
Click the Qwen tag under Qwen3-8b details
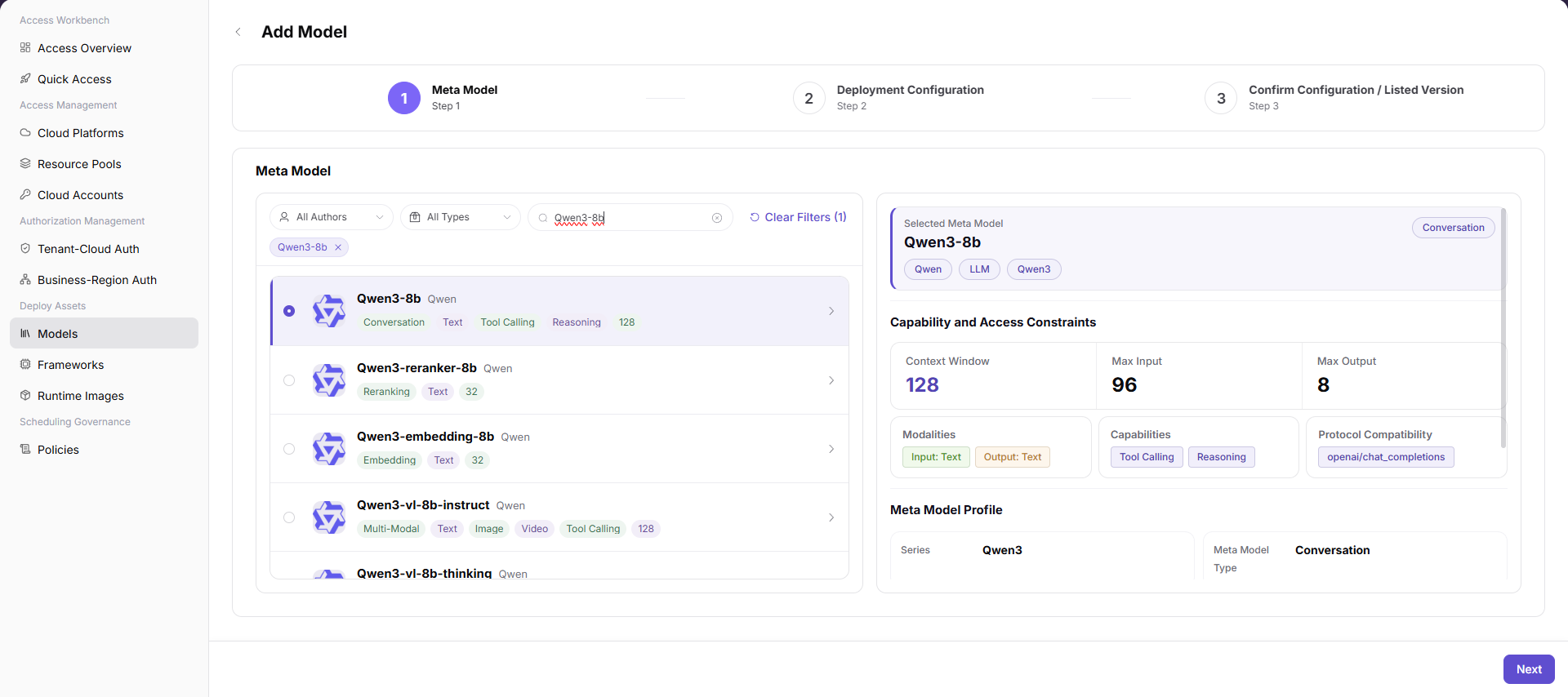click(x=928, y=269)
